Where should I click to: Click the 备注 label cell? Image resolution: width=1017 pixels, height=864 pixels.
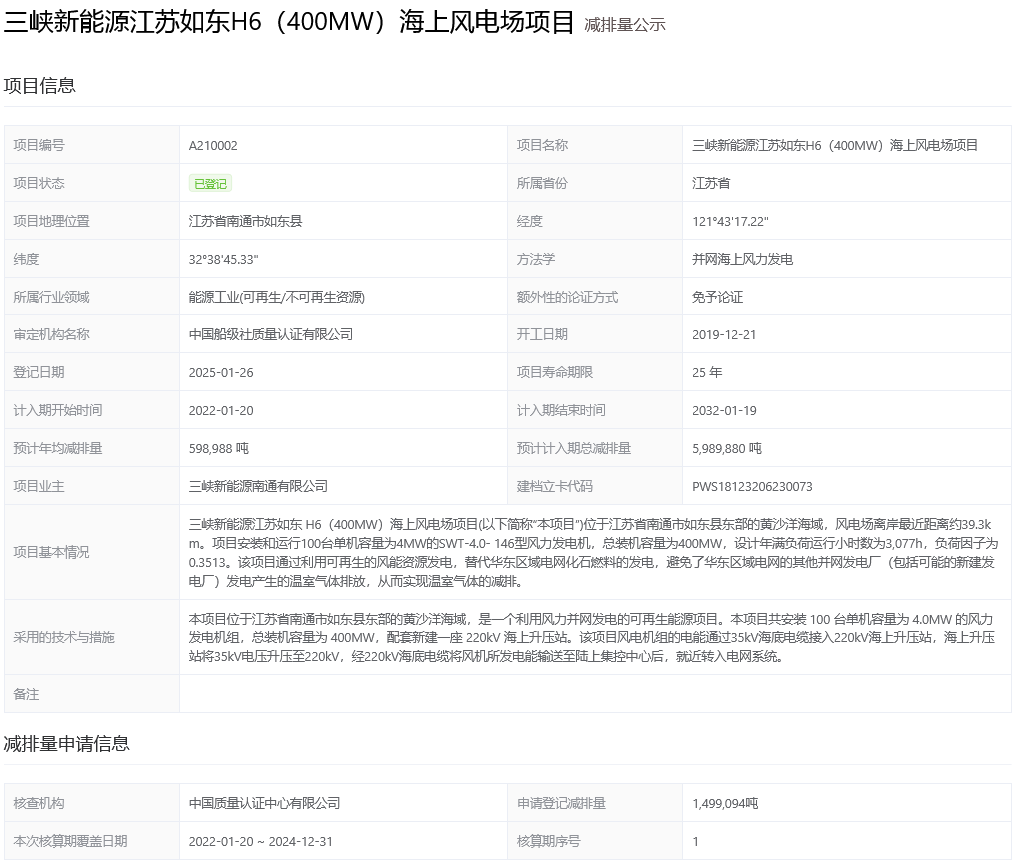click(x=91, y=694)
